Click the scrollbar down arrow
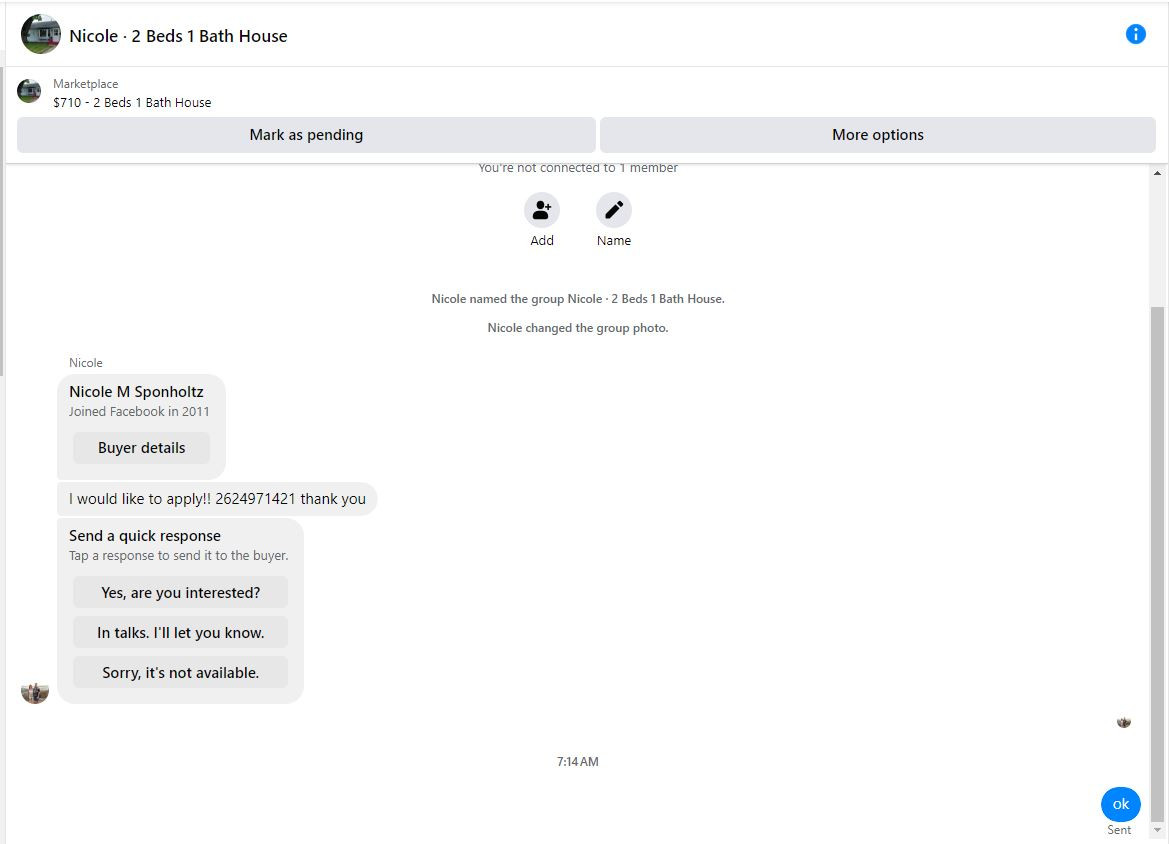 [1157, 830]
